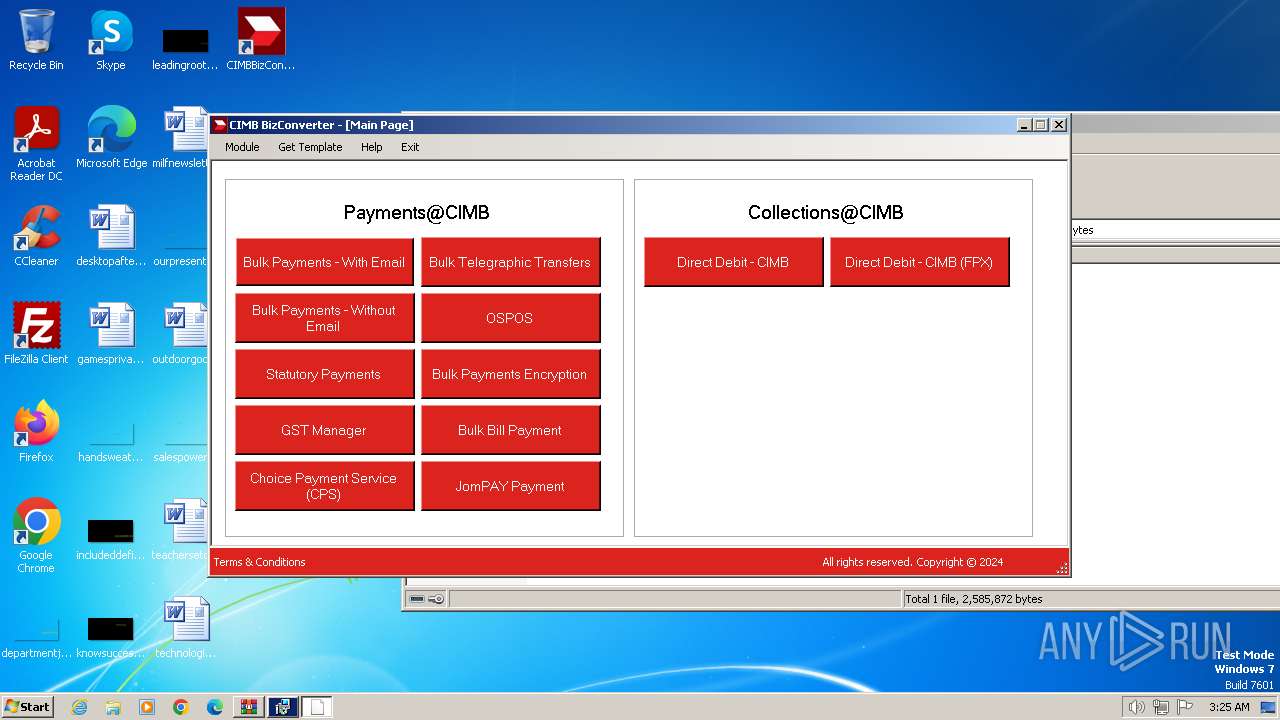This screenshot has height=720, width=1280.
Task: Open Choice Payment Service (CPS) module
Action: pyautogui.click(x=324, y=486)
